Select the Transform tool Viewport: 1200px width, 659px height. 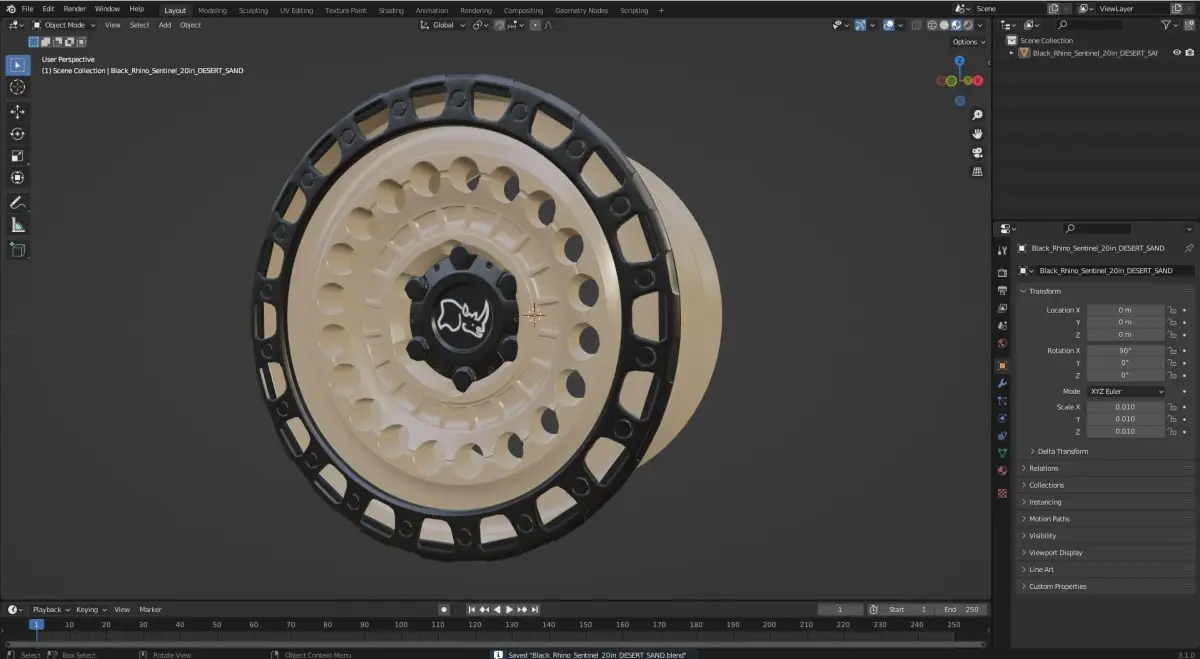tap(17, 178)
